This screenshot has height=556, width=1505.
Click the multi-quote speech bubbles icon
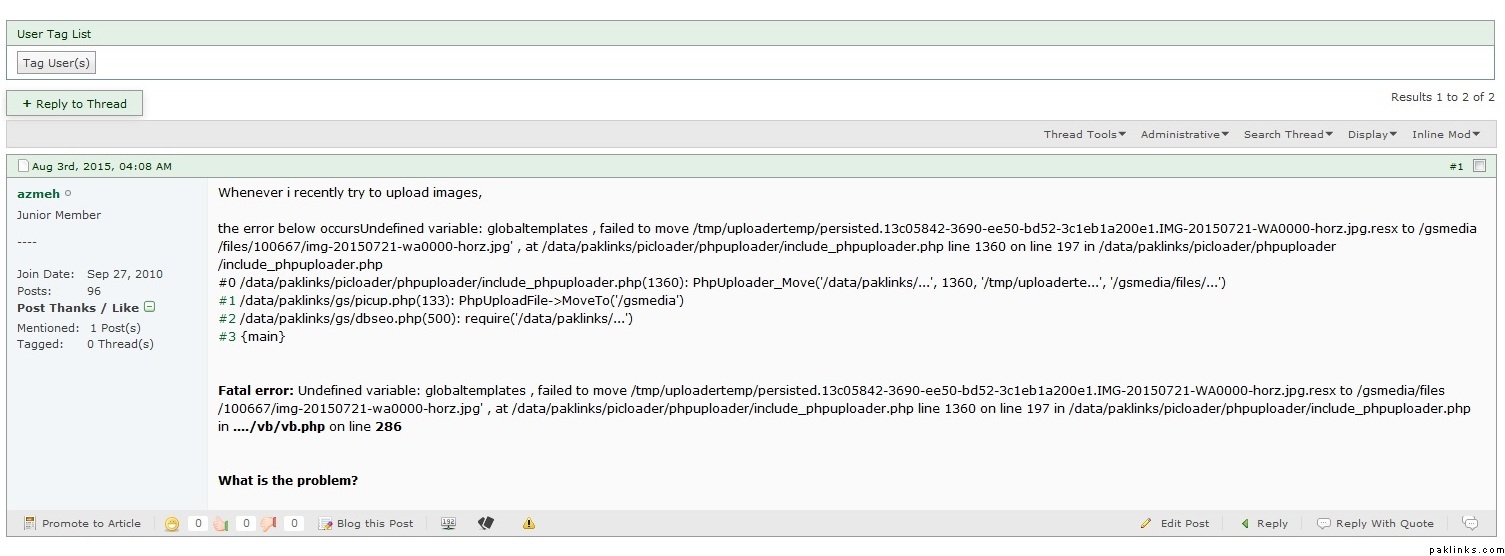tap(1470, 523)
